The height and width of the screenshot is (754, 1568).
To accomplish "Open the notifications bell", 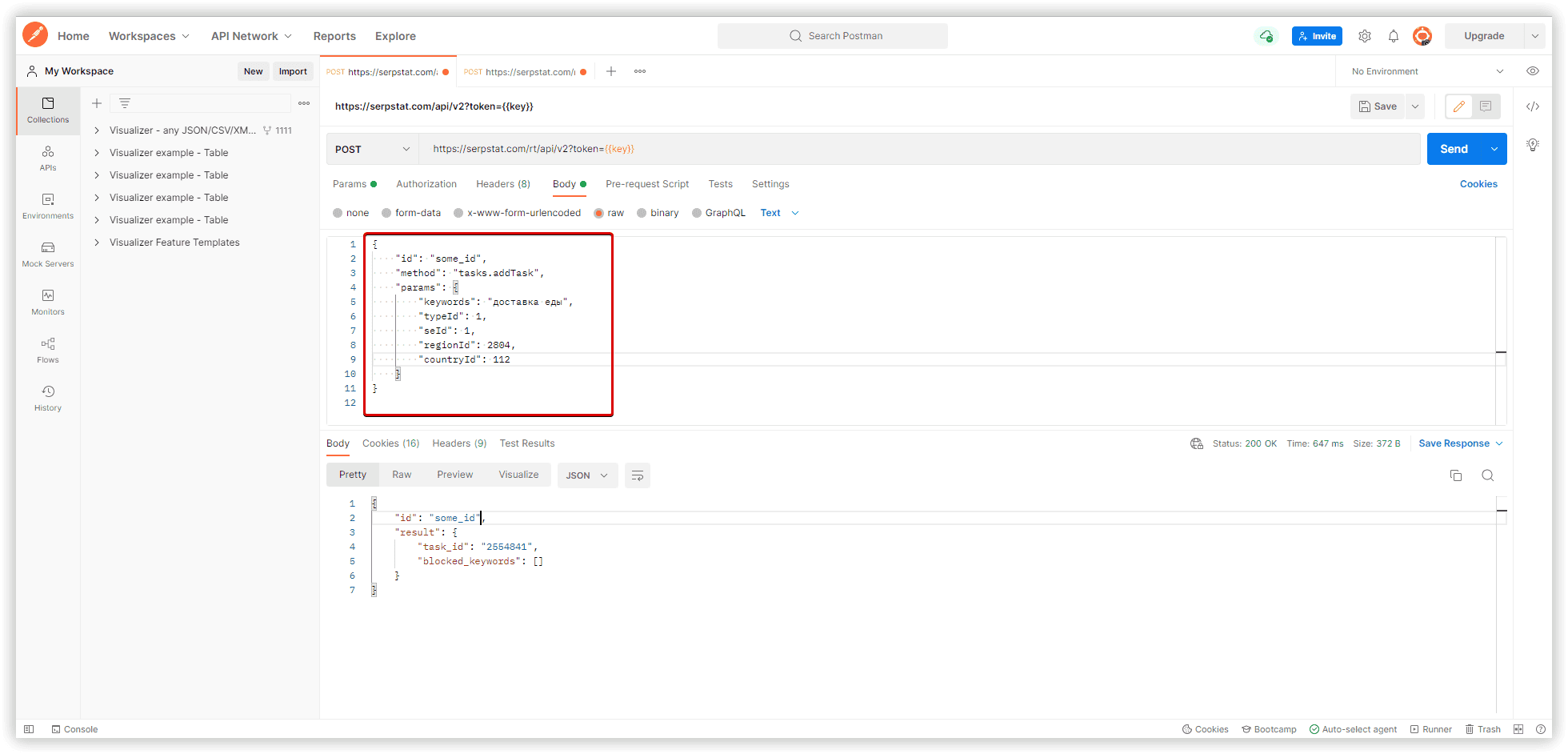I will click(x=1394, y=36).
